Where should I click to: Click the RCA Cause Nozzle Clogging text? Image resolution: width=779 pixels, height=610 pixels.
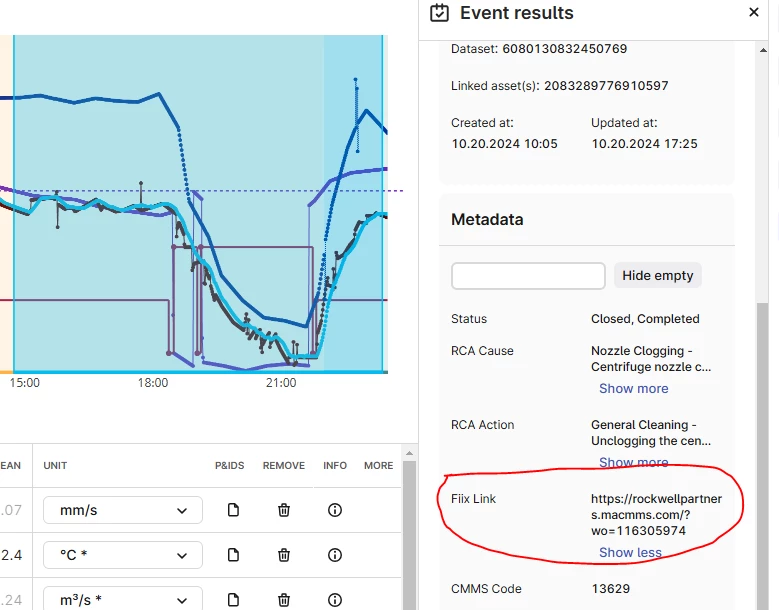tap(651, 359)
